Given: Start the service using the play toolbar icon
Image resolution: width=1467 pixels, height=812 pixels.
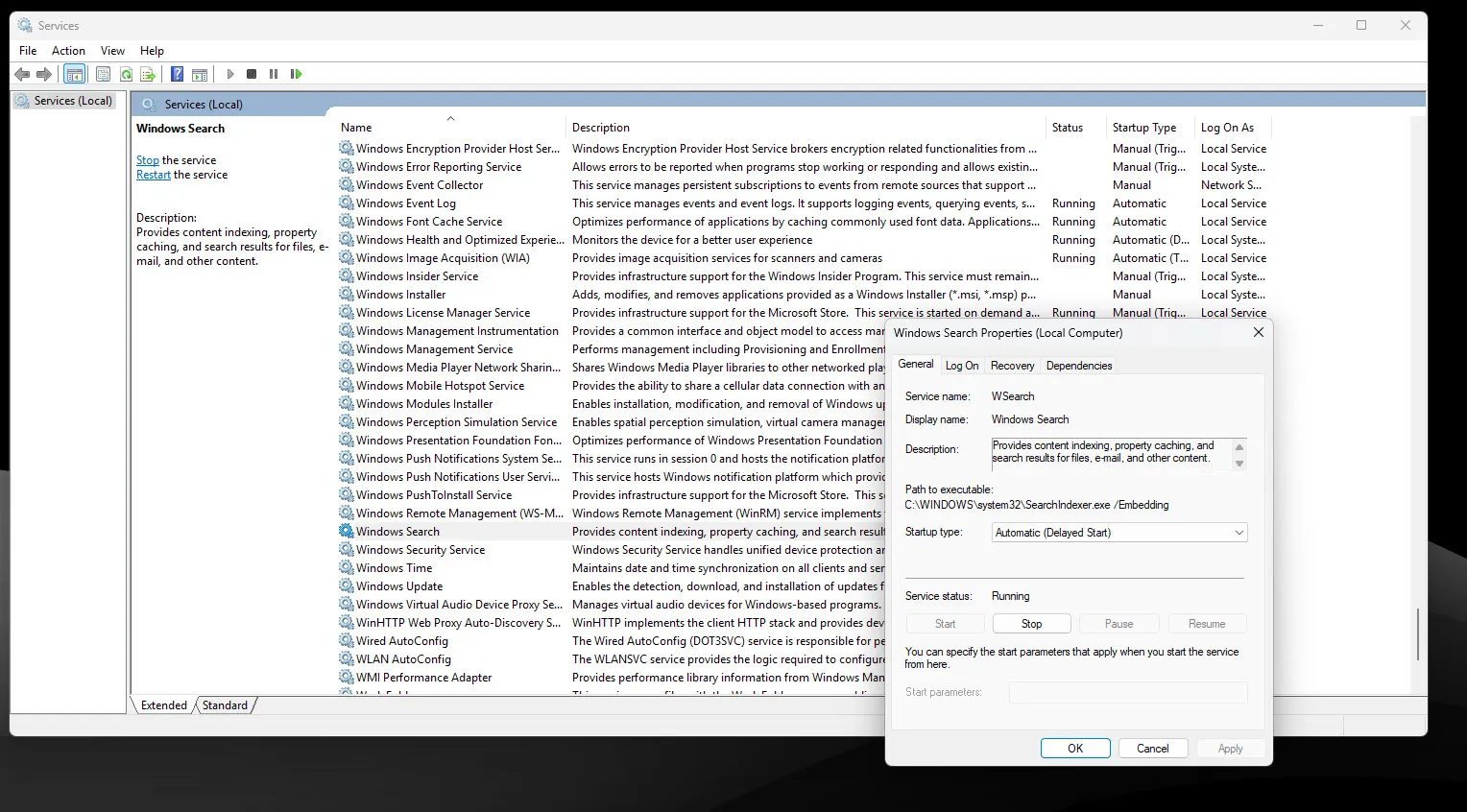Looking at the screenshot, I should (229, 74).
